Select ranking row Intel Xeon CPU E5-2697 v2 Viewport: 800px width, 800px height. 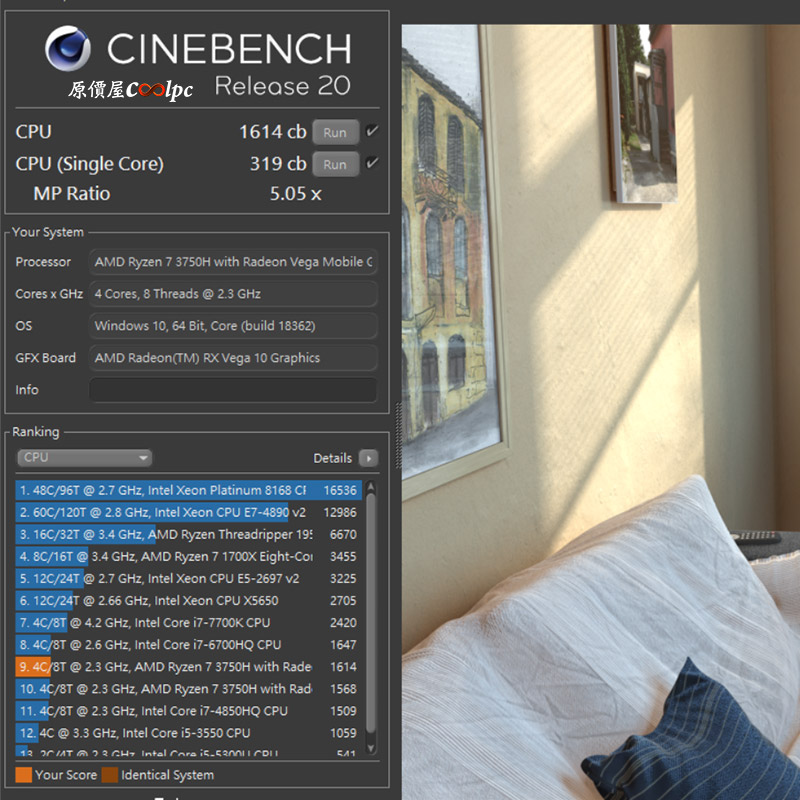188,579
